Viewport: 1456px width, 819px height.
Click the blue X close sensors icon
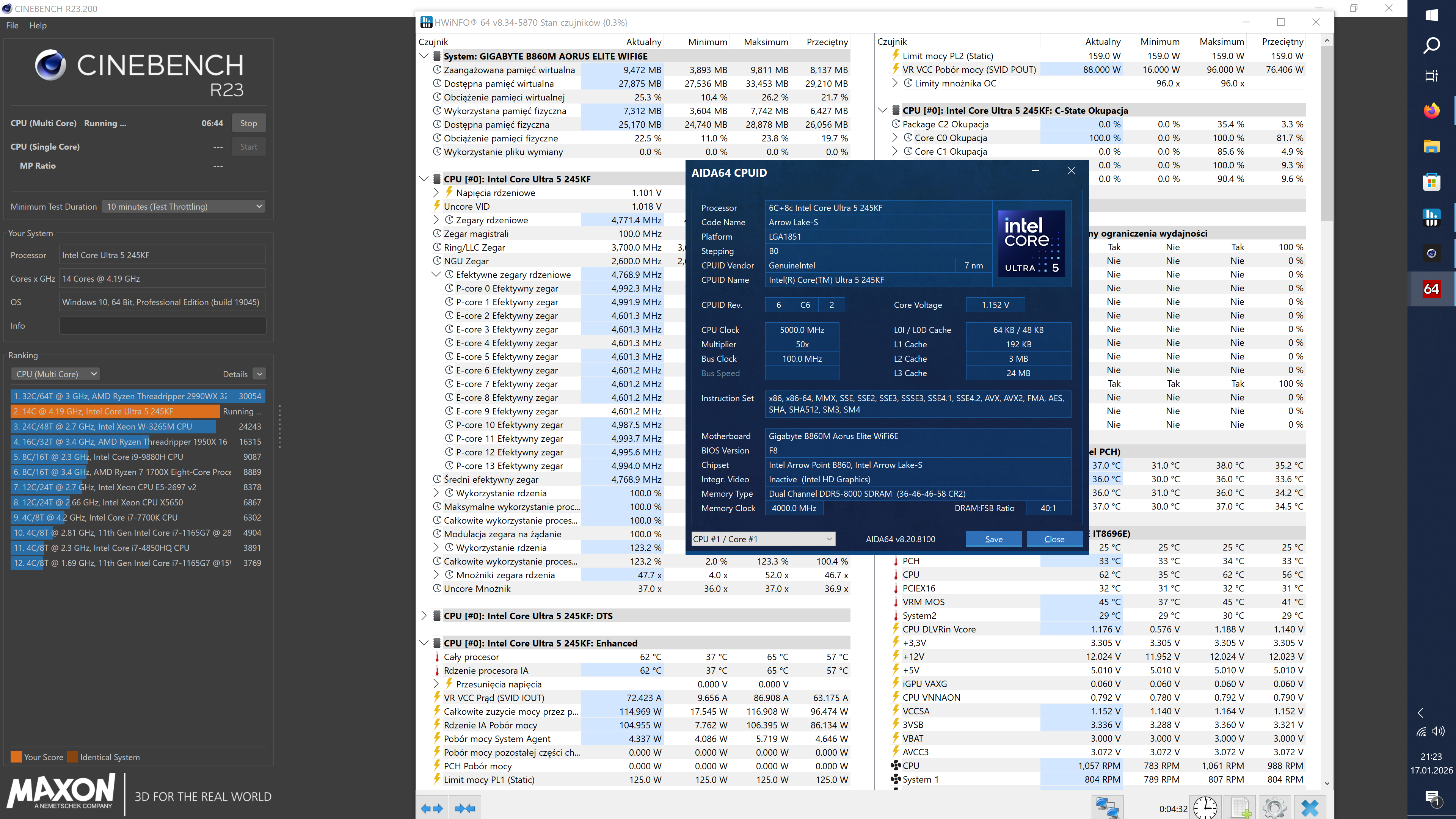pyautogui.click(x=1310, y=808)
